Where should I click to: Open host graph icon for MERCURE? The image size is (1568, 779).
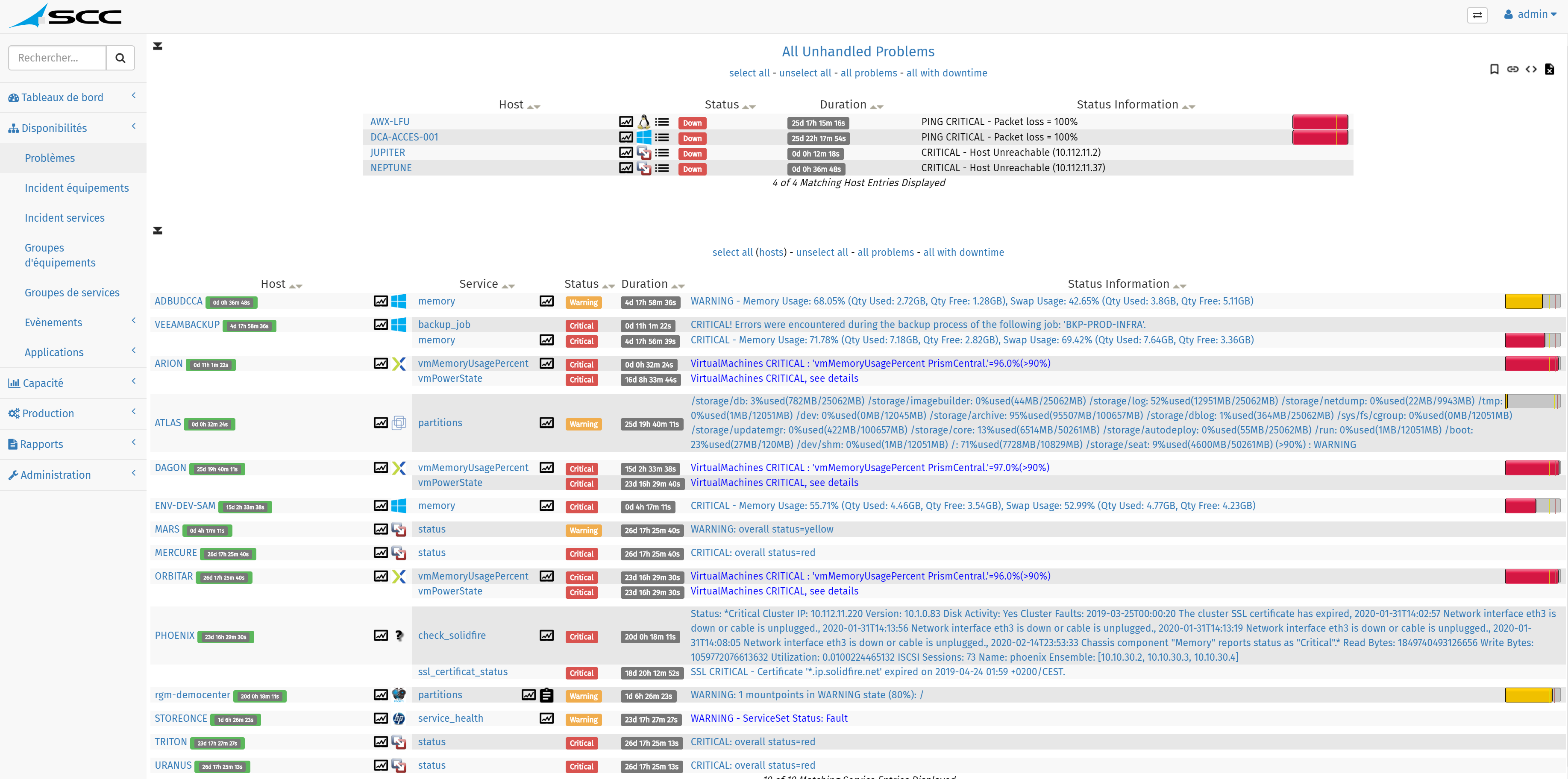380,553
